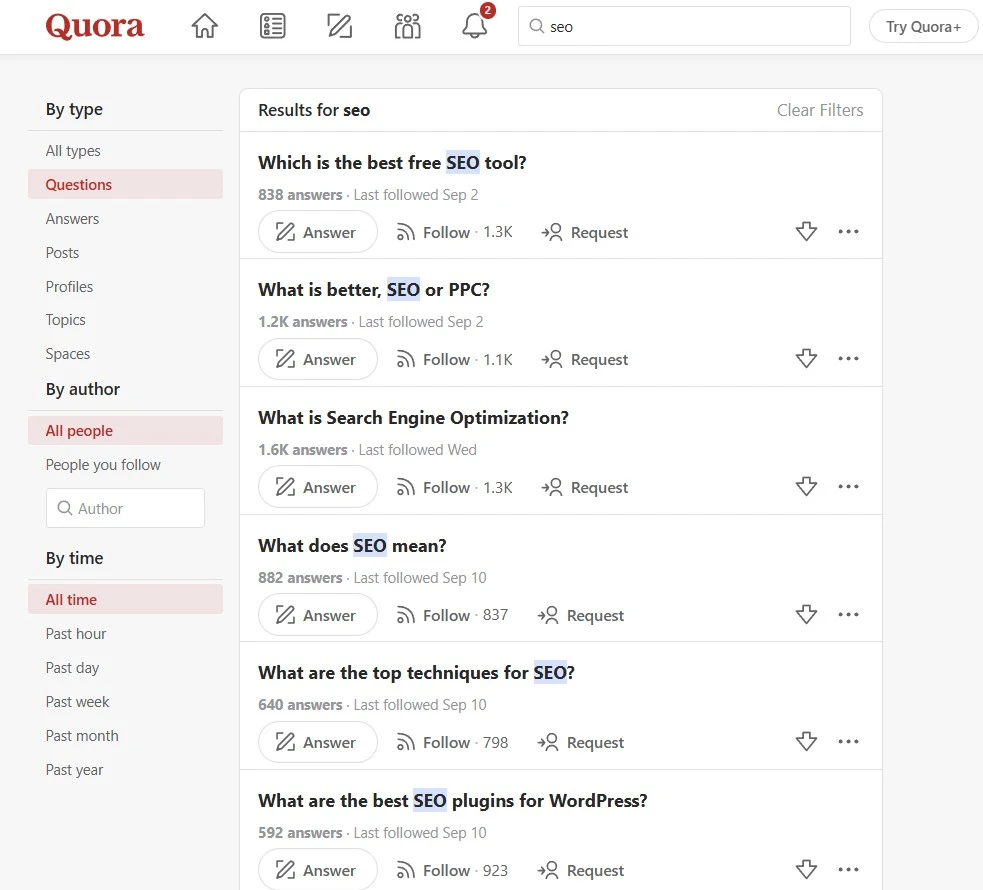Viewport: 983px width, 890px height.
Task: Open the question 'Which is the best free SEO tool?'
Action: tap(392, 162)
